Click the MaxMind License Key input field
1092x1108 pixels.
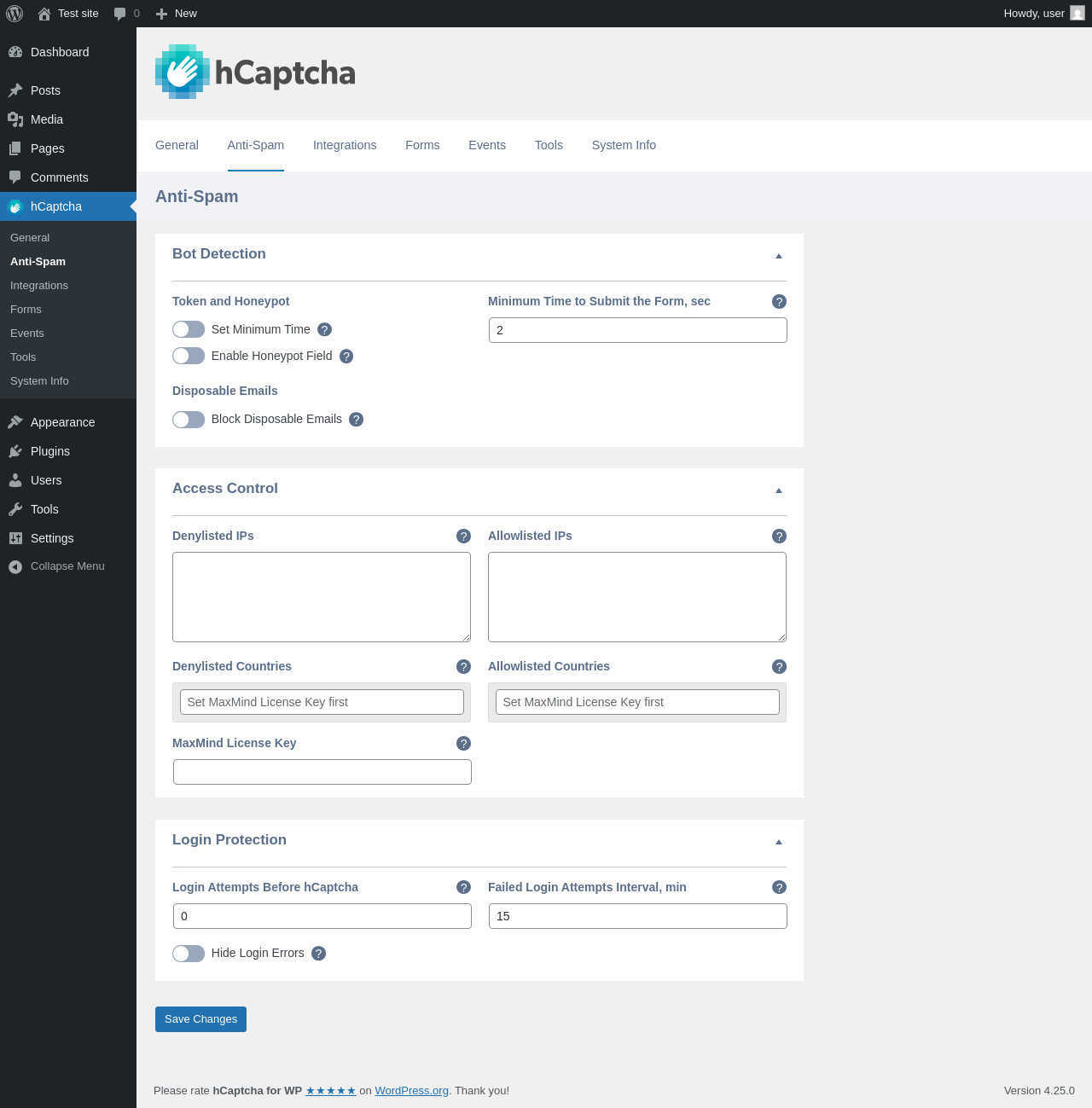click(x=322, y=772)
